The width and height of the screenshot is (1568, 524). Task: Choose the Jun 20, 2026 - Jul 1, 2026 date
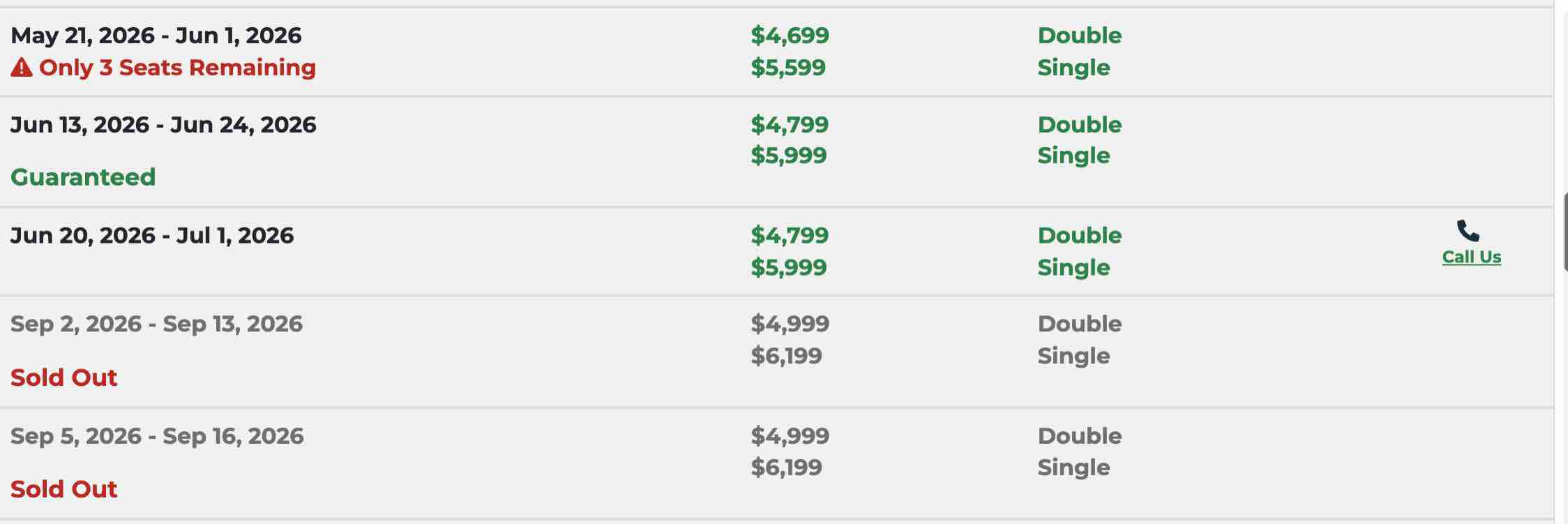point(152,236)
